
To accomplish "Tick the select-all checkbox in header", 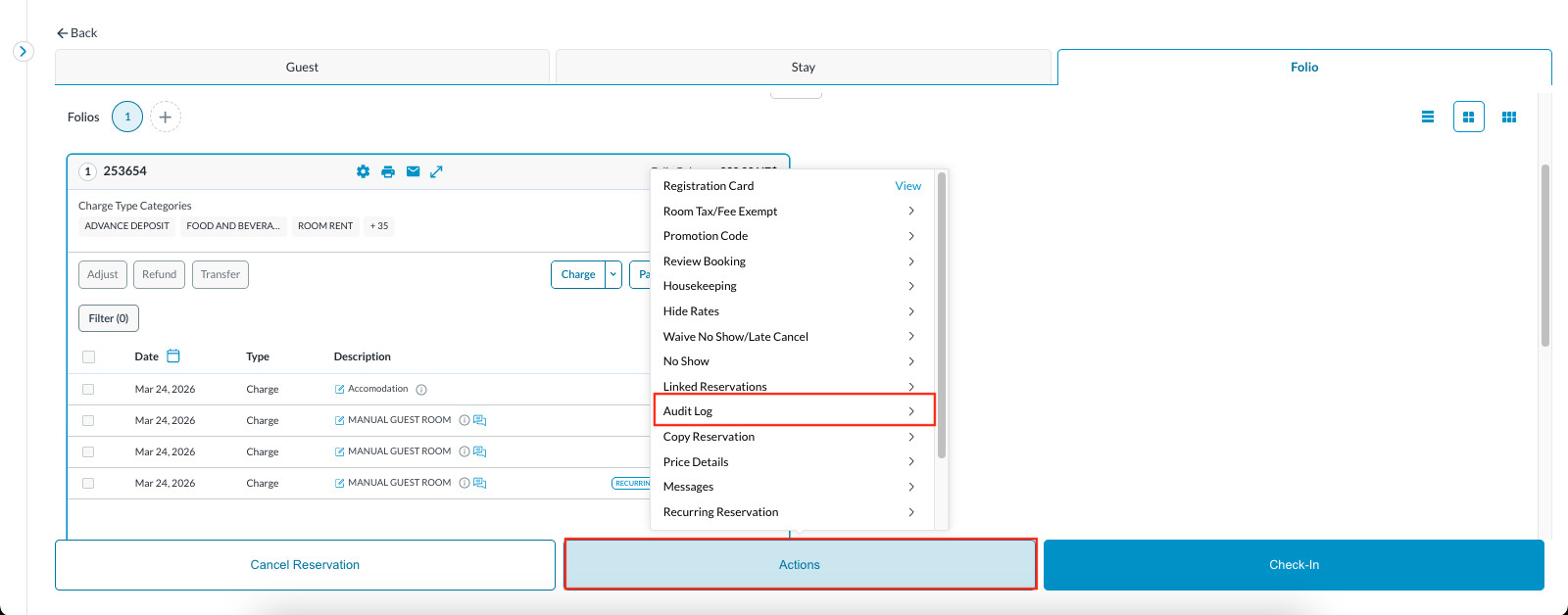I will (x=89, y=357).
